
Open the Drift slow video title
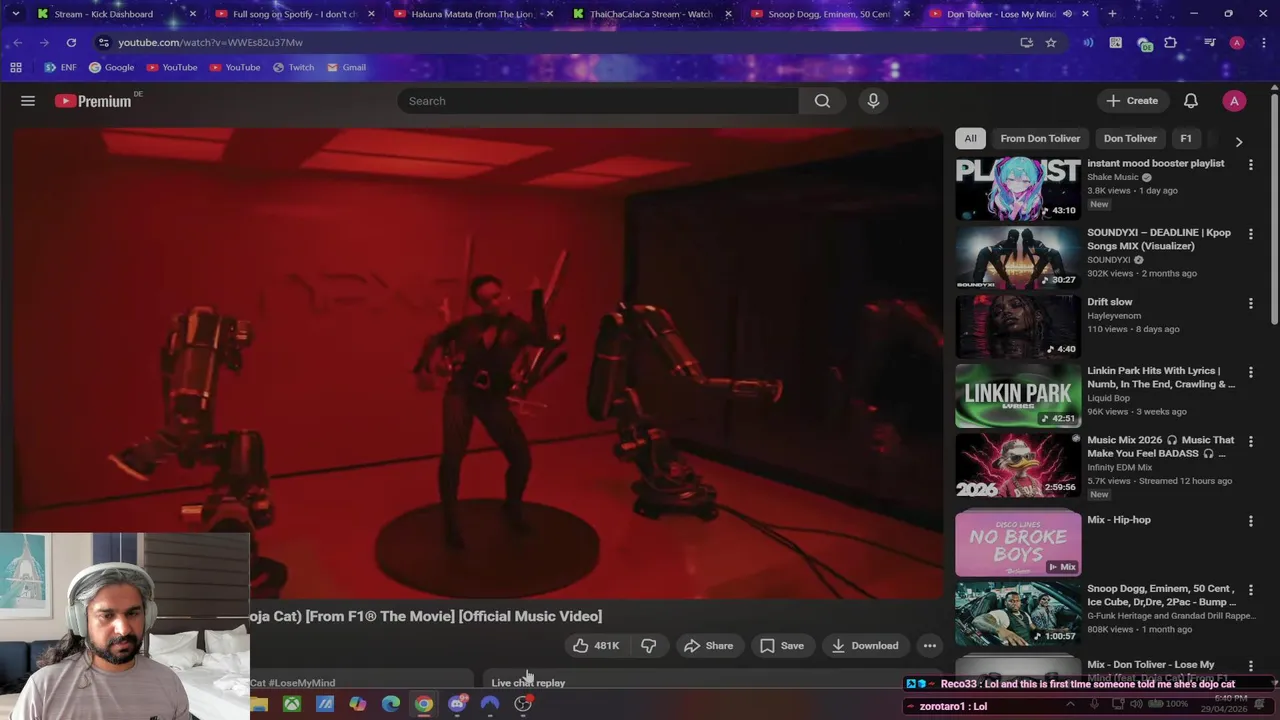(1110, 302)
